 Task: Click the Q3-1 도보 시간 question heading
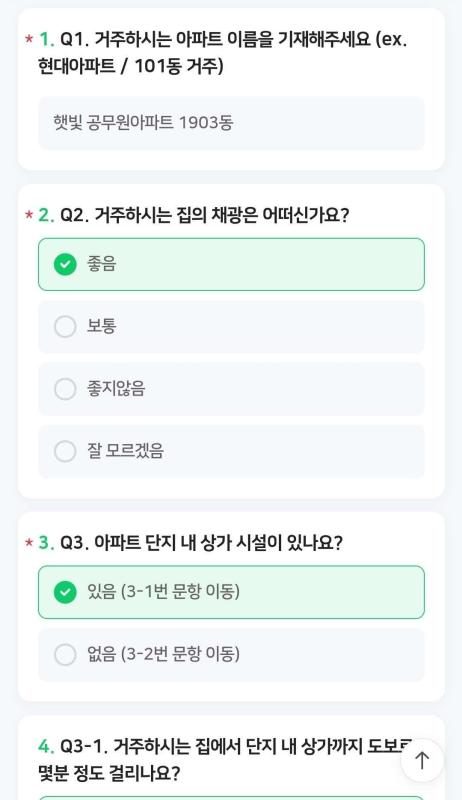click(224, 760)
